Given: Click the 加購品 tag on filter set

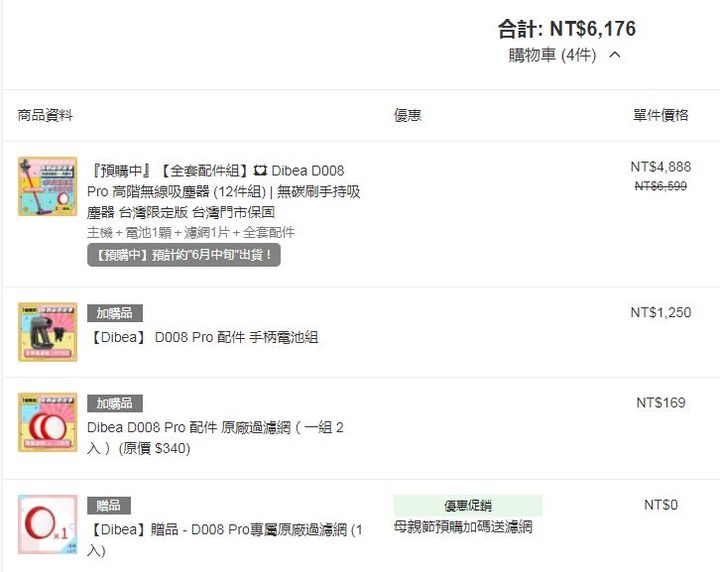Looking at the screenshot, I should [115, 404].
